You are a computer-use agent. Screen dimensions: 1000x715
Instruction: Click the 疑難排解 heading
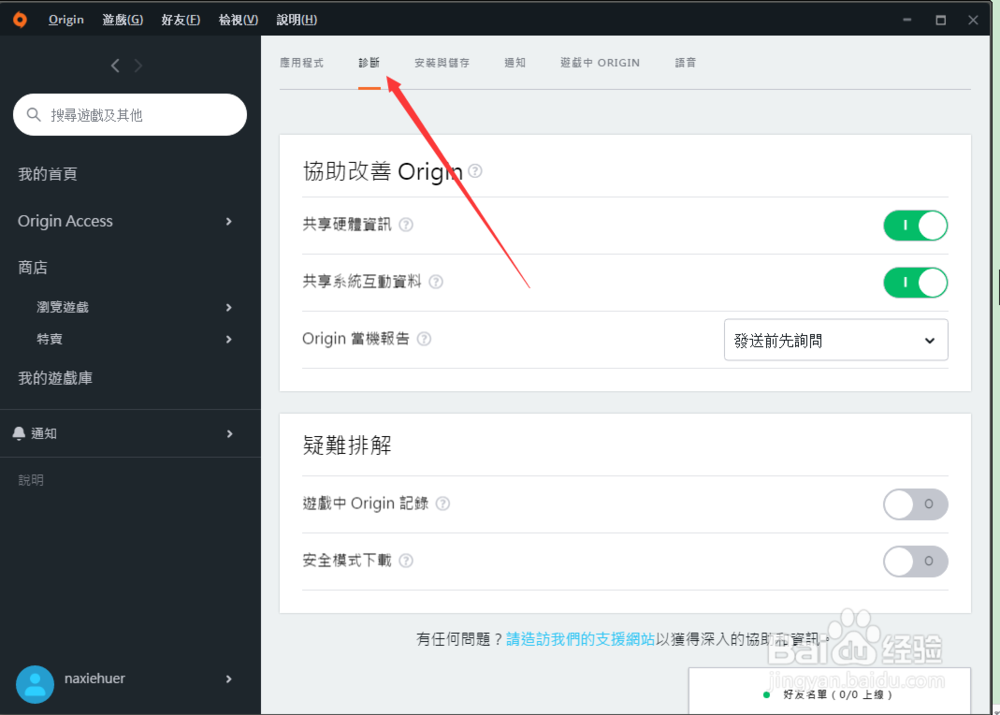pos(347,445)
